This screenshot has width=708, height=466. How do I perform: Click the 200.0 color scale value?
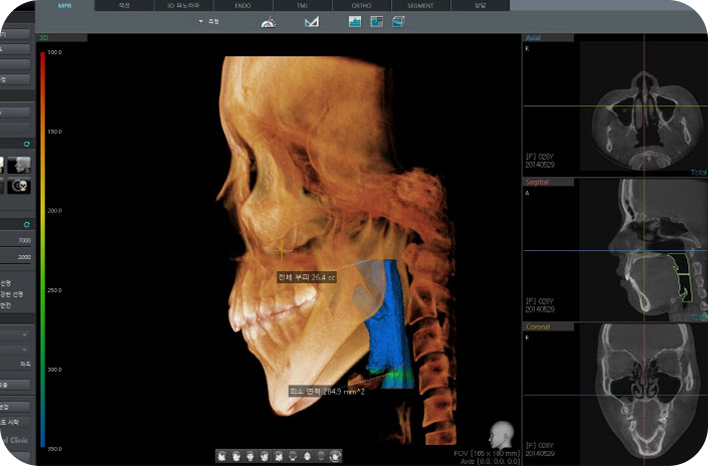point(55,210)
